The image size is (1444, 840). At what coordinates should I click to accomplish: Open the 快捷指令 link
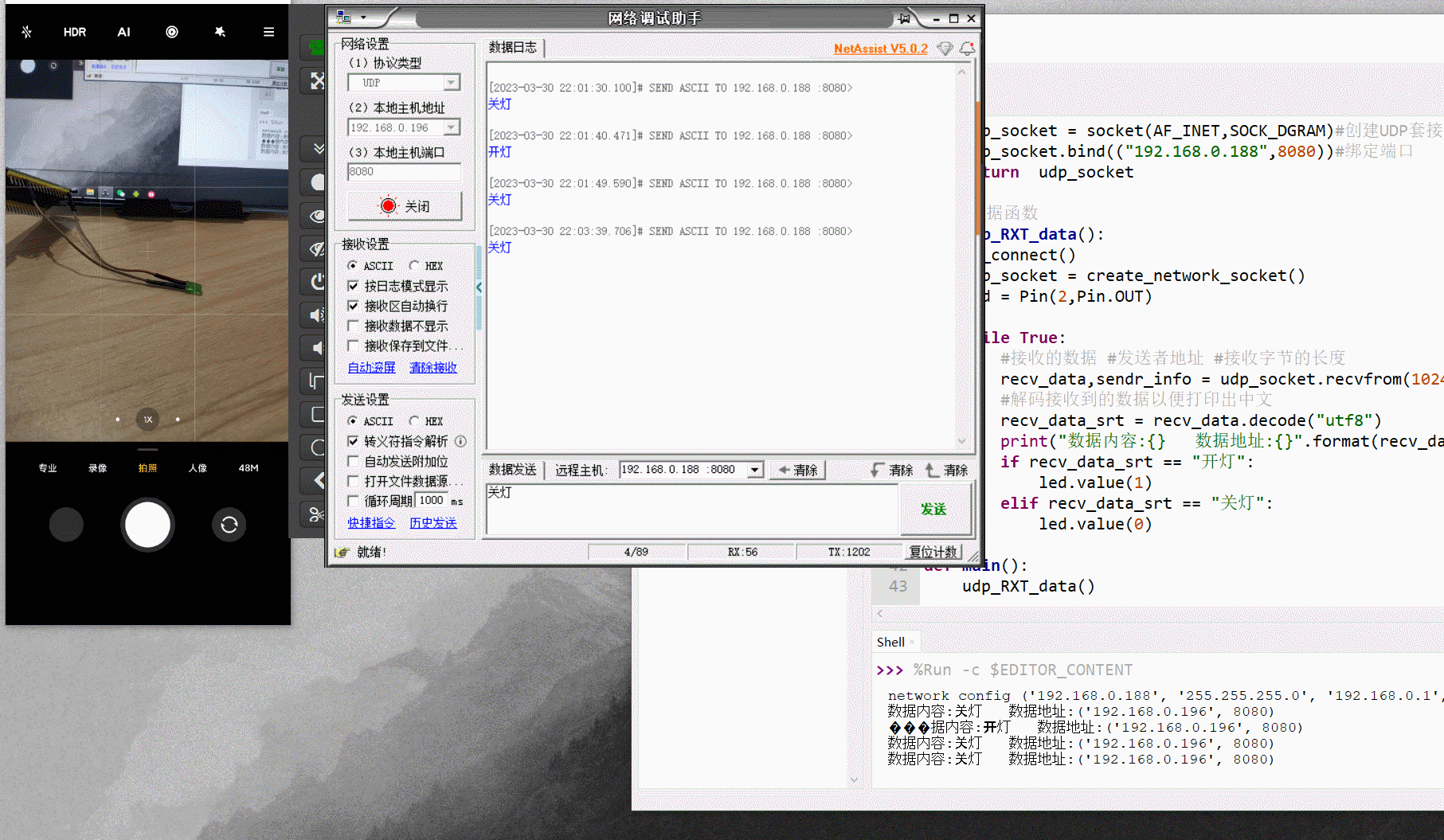tap(371, 523)
